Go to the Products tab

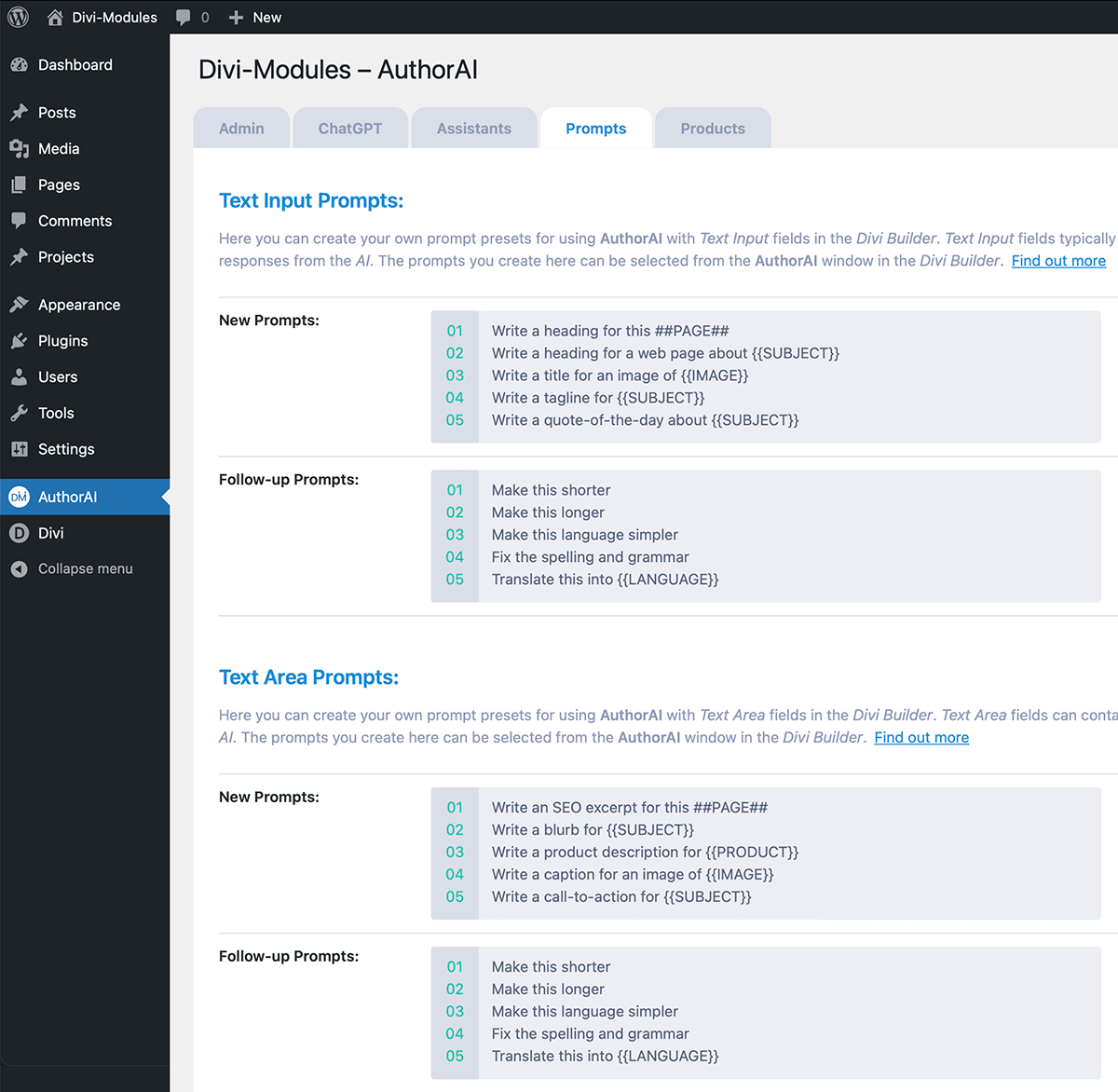pos(713,129)
